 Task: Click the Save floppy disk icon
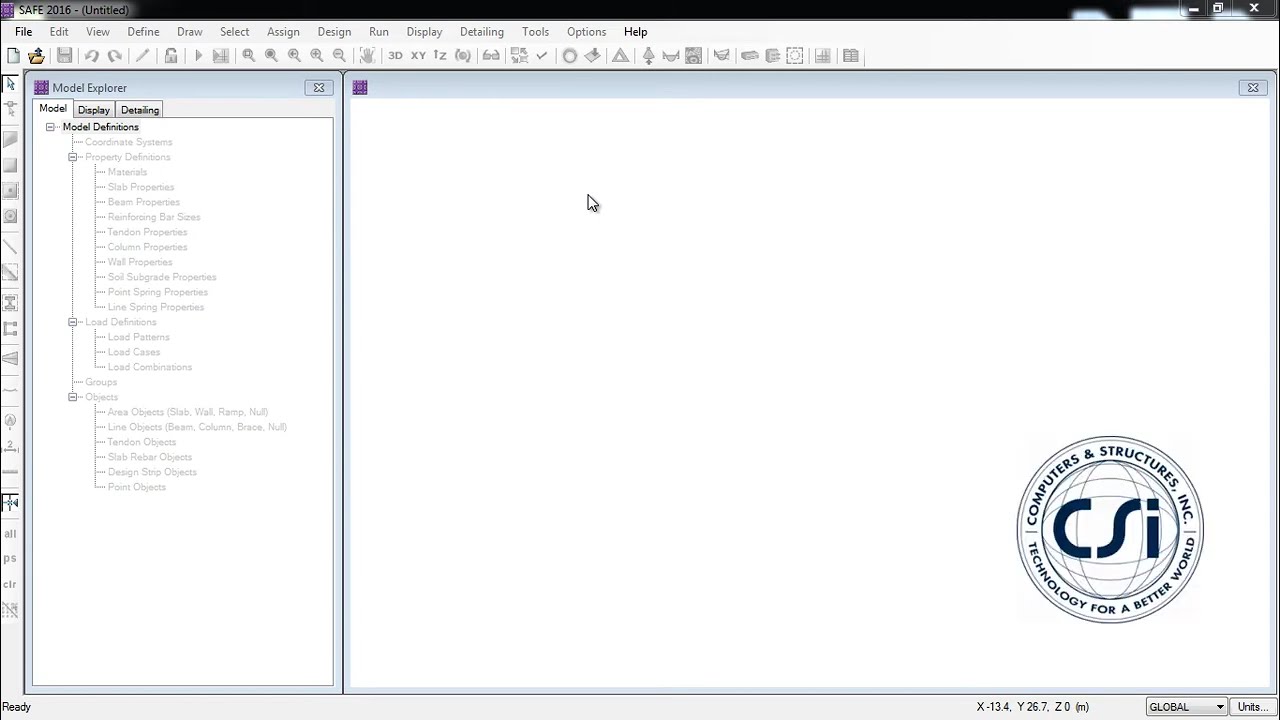64,56
